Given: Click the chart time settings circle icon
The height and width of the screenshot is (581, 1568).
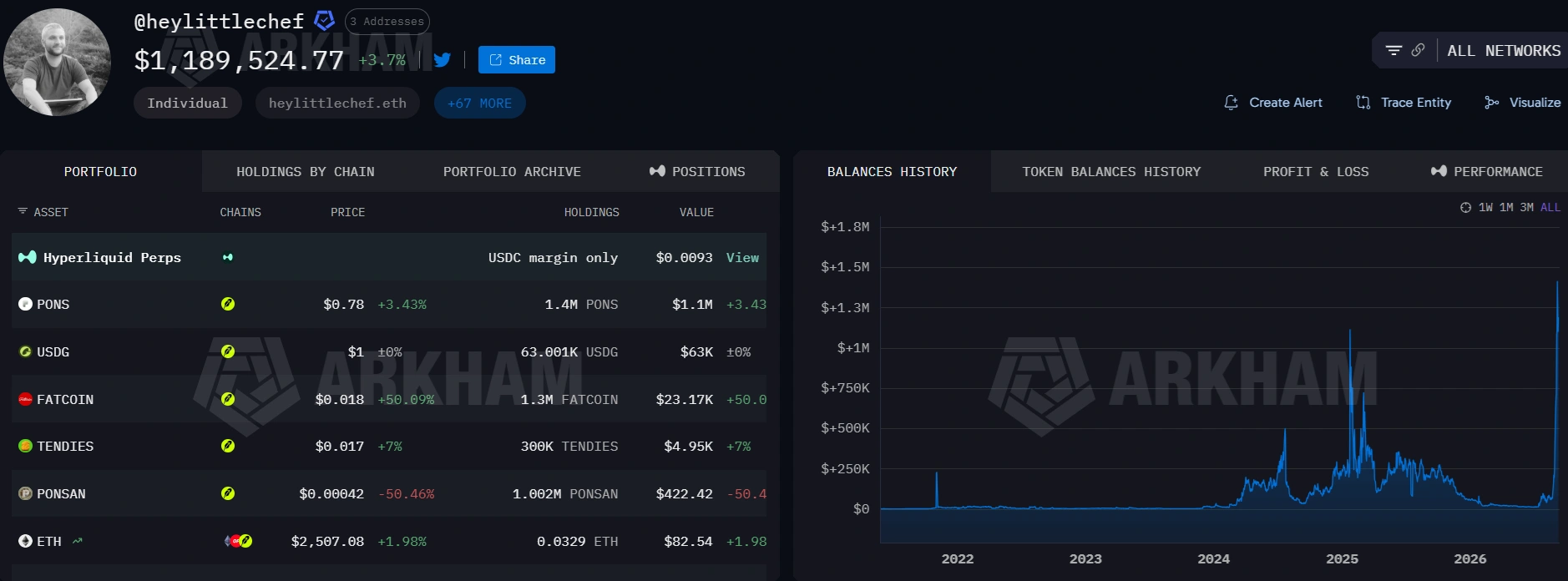Looking at the screenshot, I should coord(1465,207).
